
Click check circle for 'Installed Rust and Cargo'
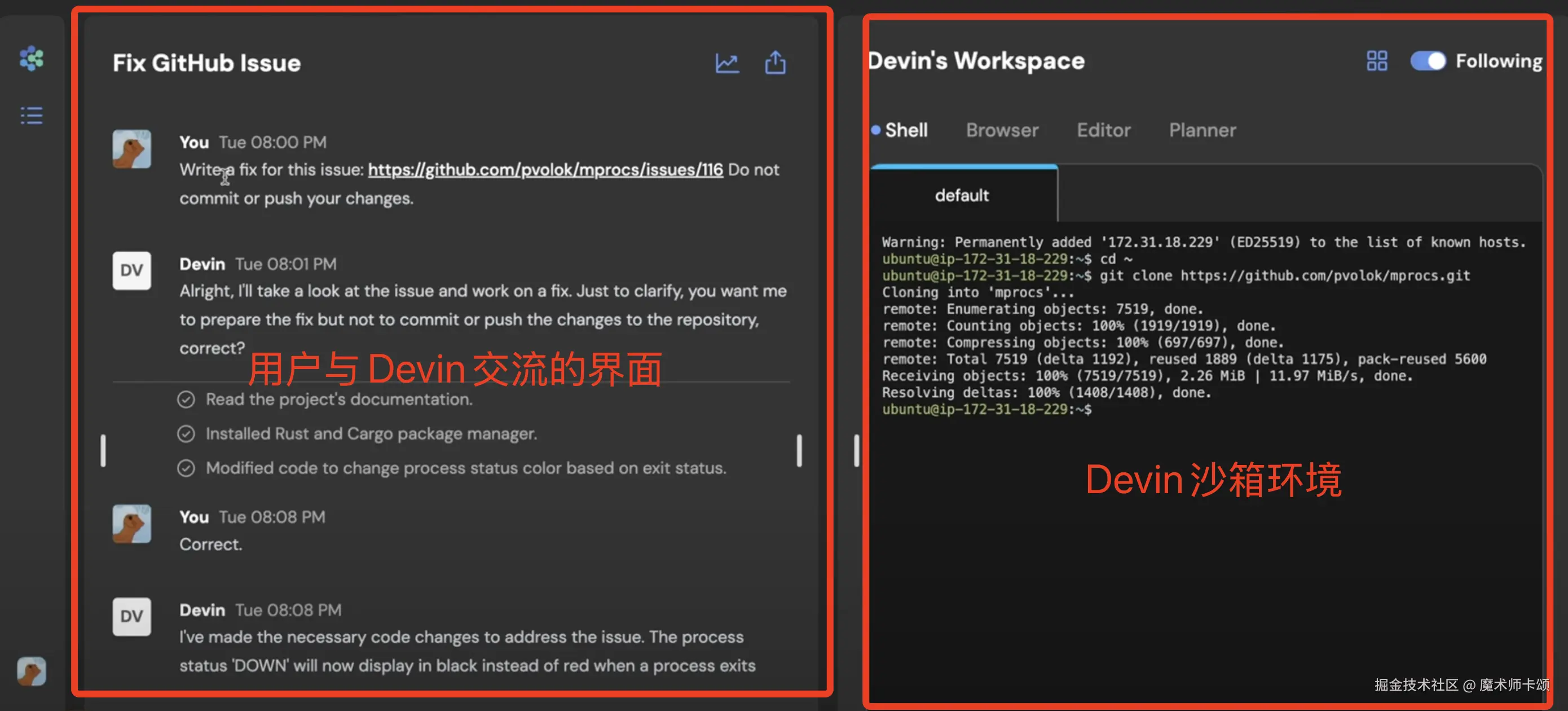pyautogui.click(x=186, y=433)
